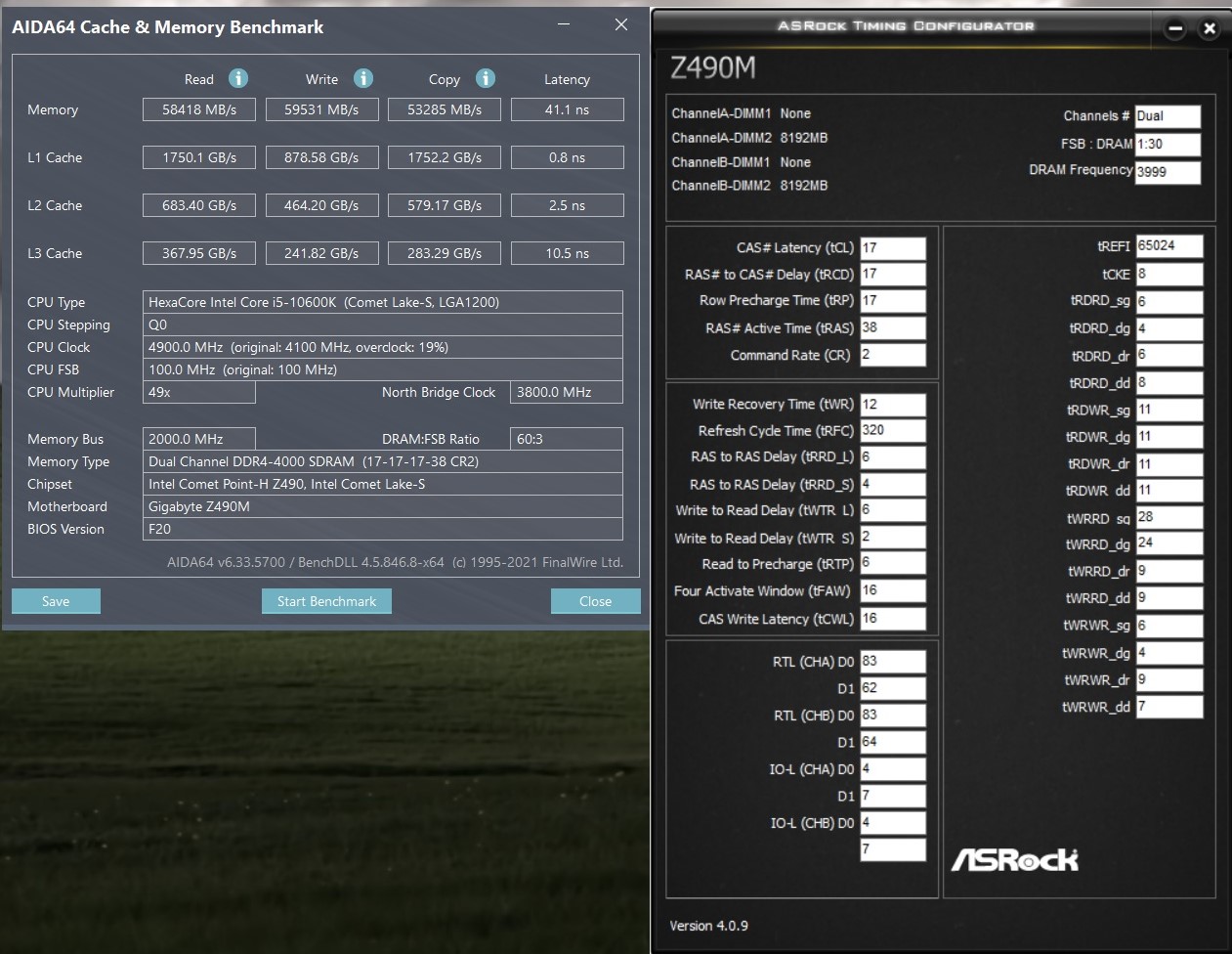Click the ChannelA-DIMM2 8192MB entry
The height and width of the screenshot is (954, 1232).
click(749, 138)
